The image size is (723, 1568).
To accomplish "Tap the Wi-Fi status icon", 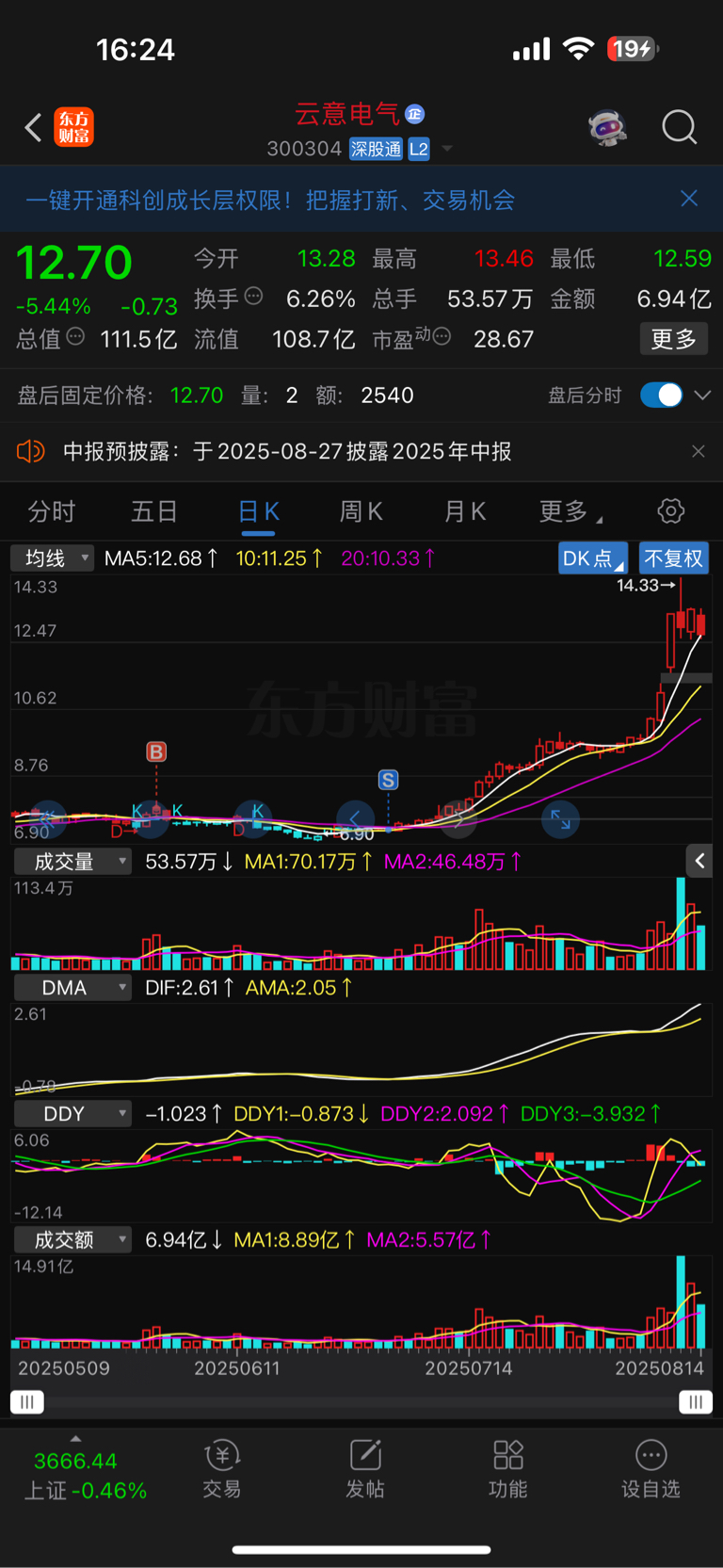I will click(x=578, y=49).
